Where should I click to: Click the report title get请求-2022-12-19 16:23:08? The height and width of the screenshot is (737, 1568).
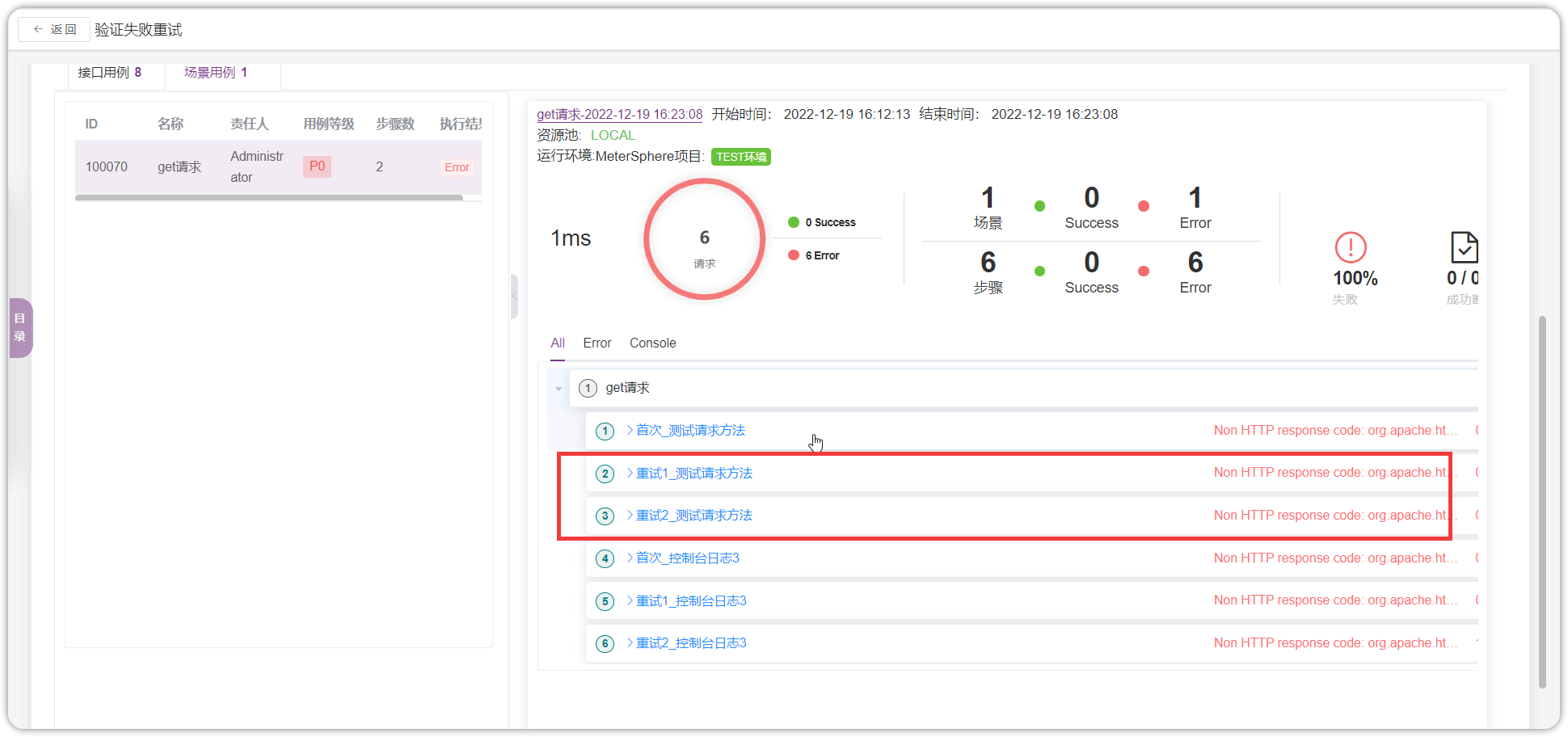point(620,115)
